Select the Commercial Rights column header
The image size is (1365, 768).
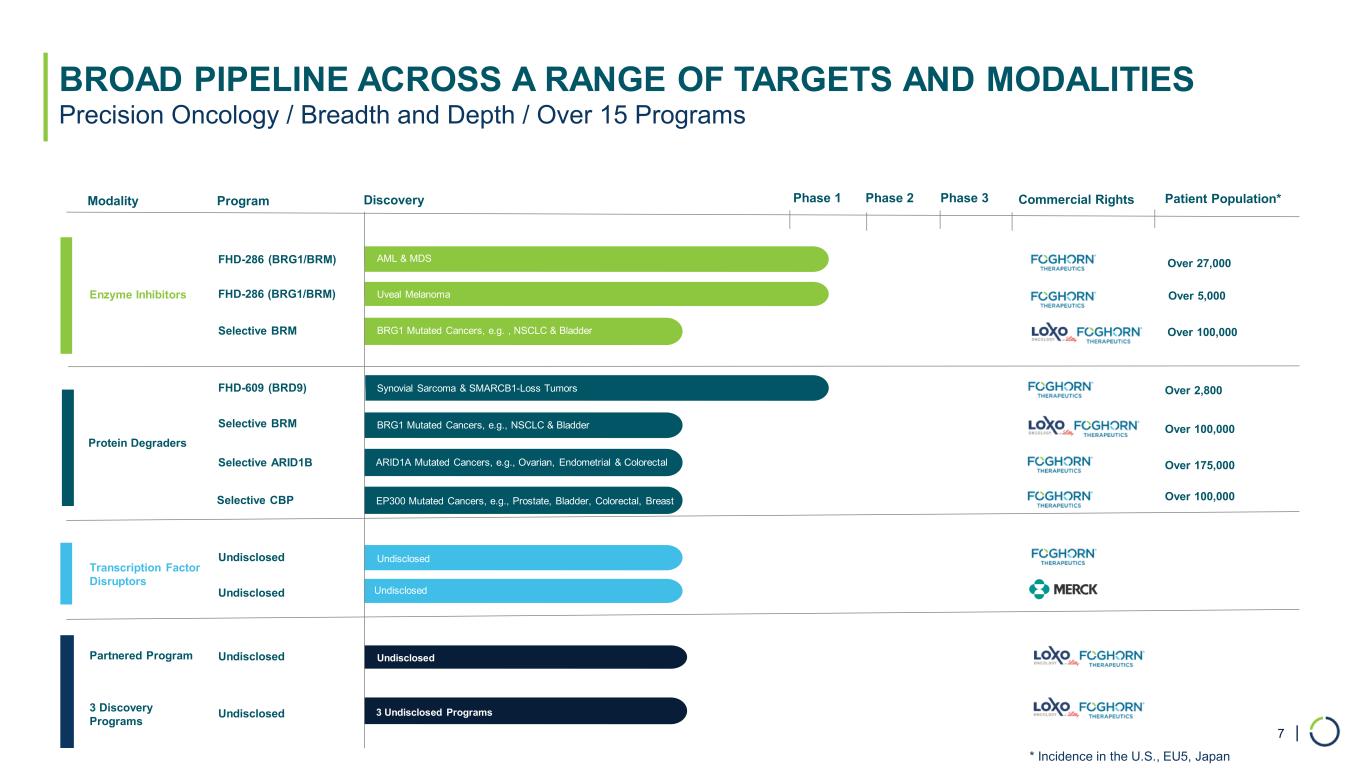1076,199
